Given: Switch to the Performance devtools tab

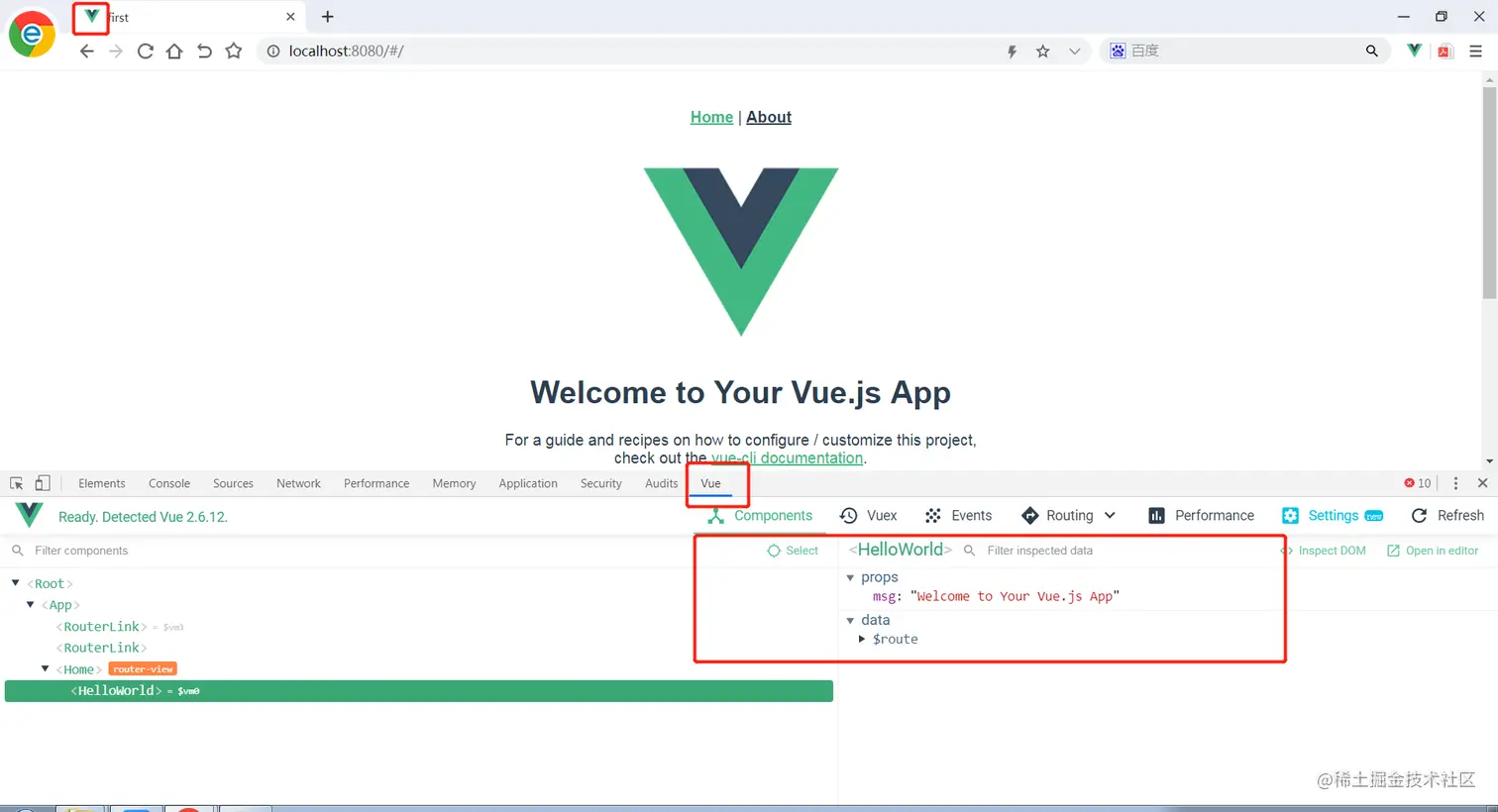Looking at the screenshot, I should 376,483.
